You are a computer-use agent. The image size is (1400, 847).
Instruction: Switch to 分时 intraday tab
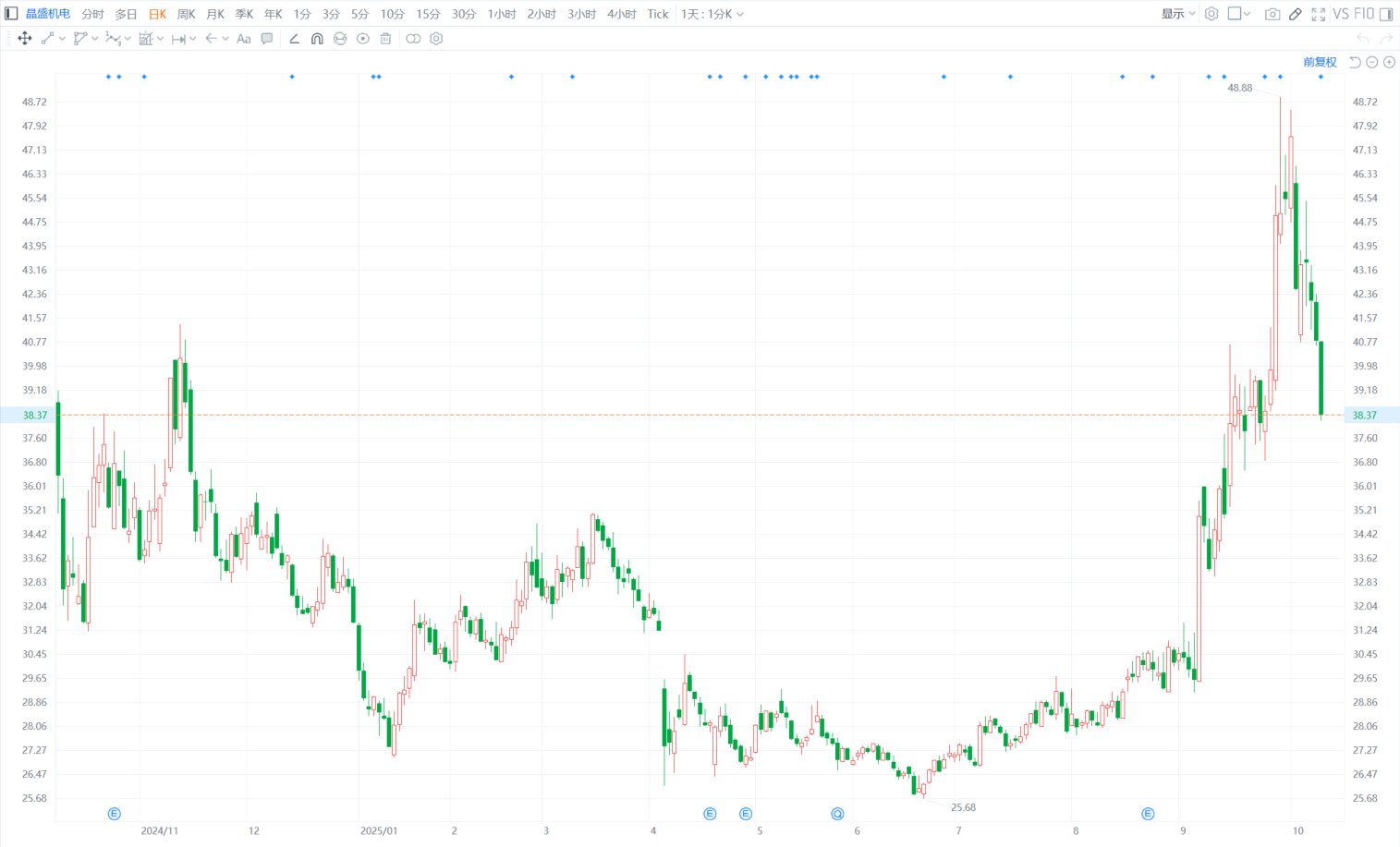click(x=92, y=14)
